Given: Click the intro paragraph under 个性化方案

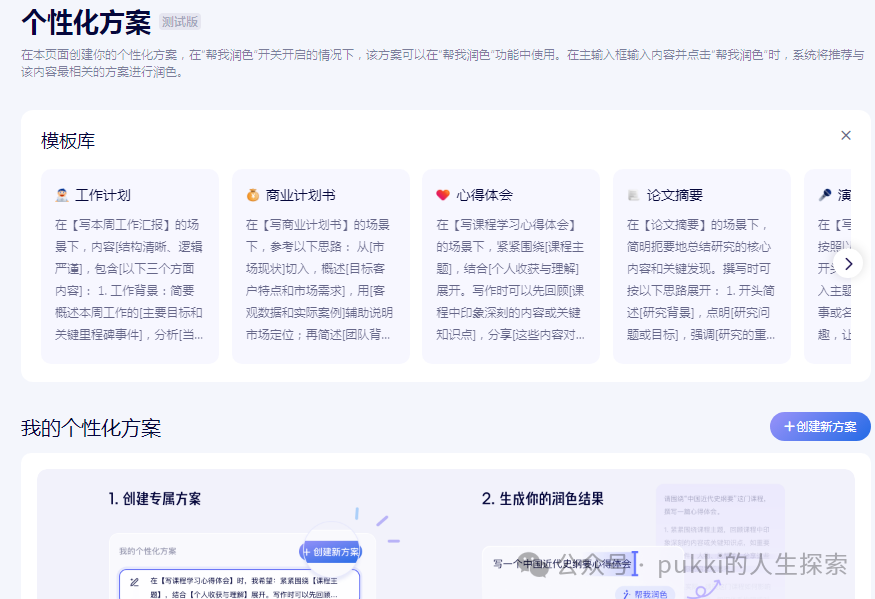Looking at the screenshot, I should point(443,63).
